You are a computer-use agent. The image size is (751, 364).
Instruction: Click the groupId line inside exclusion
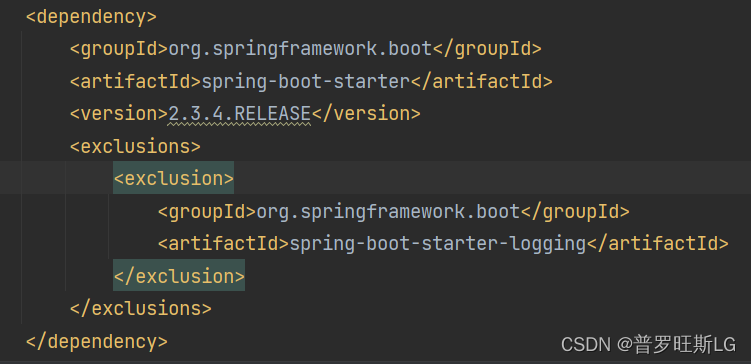tap(394, 211)
